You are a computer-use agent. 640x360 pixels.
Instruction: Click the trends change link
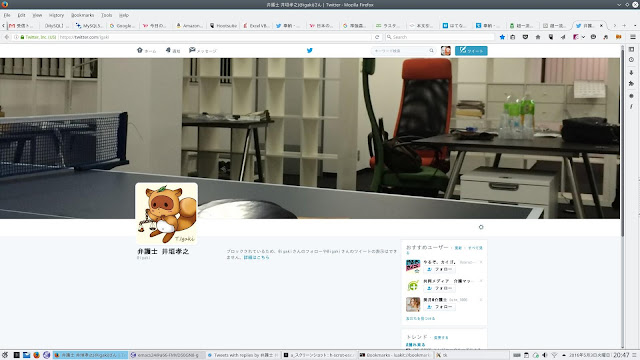click(x=441, y=338)
